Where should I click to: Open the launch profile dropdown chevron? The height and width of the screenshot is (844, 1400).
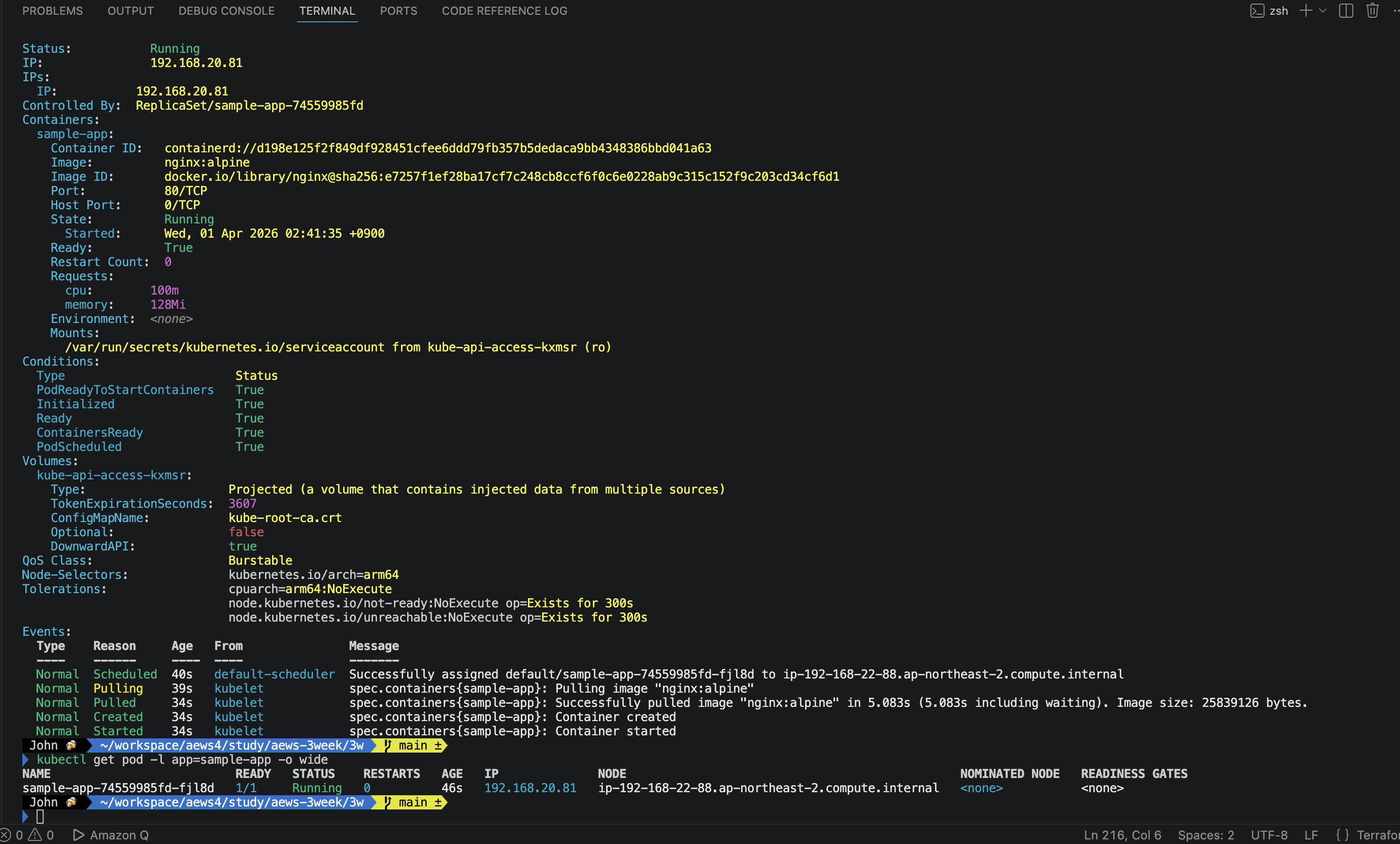[1323, 11]
